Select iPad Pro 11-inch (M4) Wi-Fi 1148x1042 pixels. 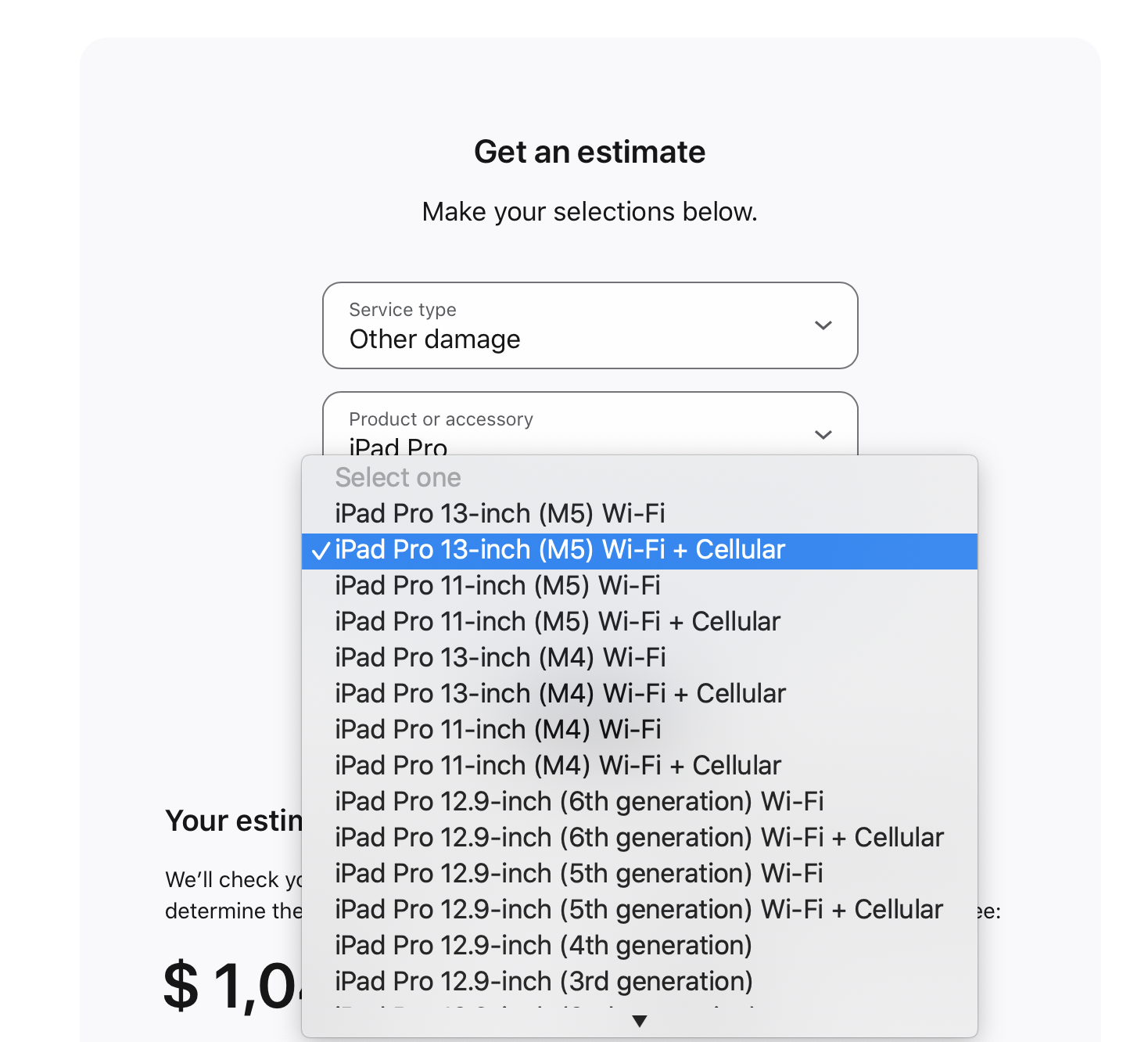point(498,730)
